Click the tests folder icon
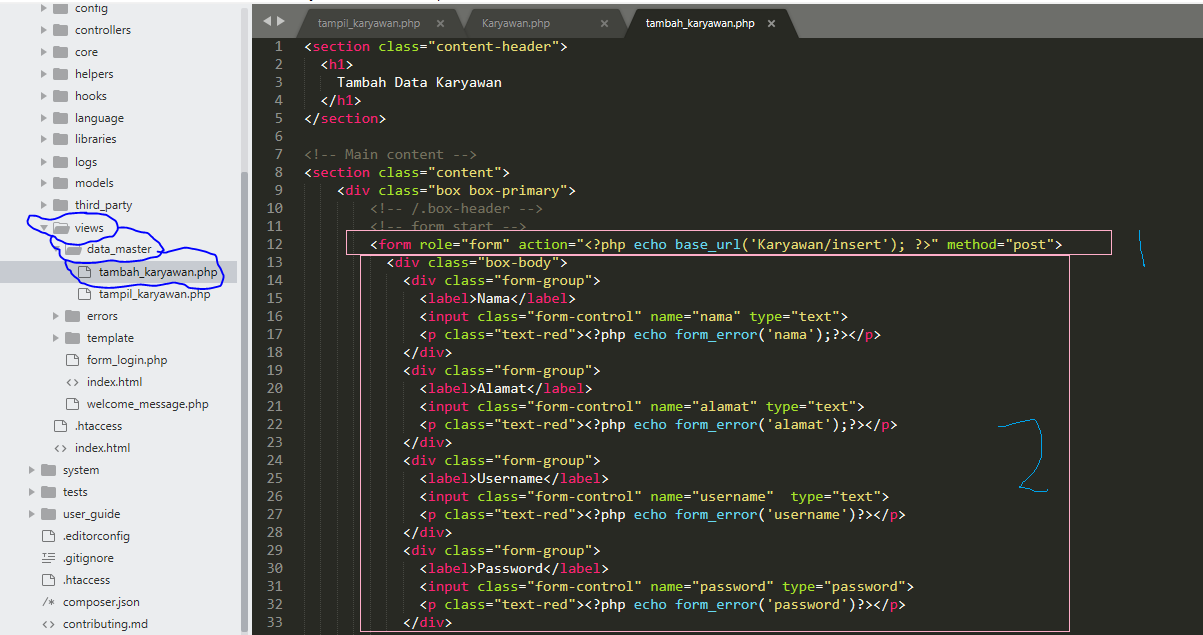This screenshot has height=635, width=1203. pos(49,492)
